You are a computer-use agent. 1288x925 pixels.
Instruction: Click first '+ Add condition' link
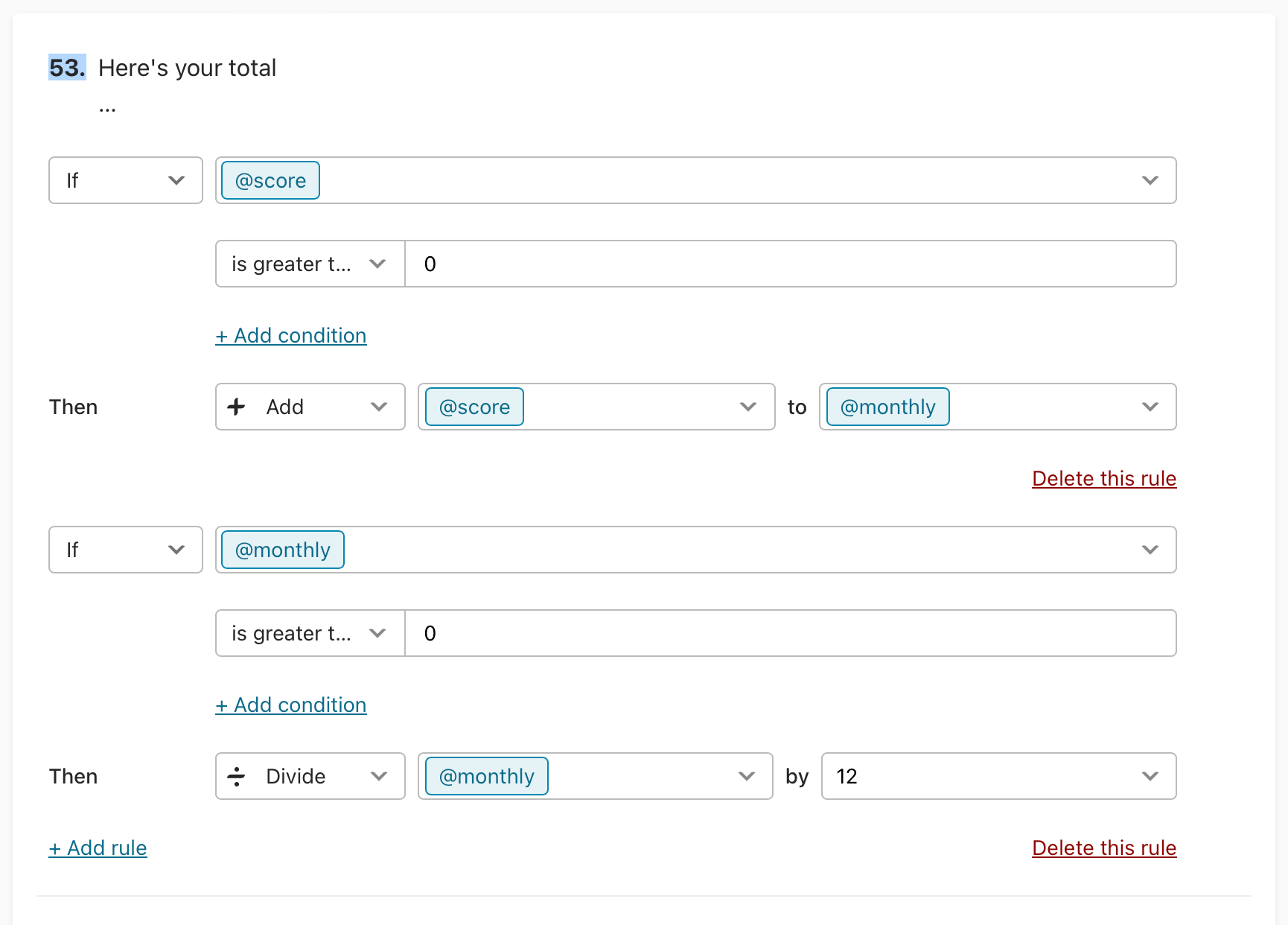tap(291, 335)
